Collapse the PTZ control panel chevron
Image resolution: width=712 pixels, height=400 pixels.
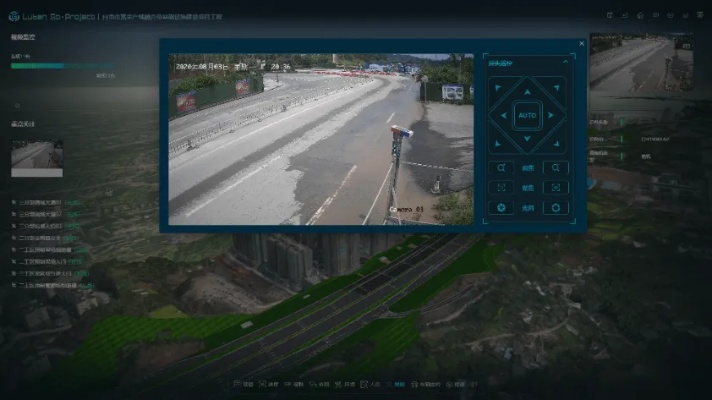point(565,62)
